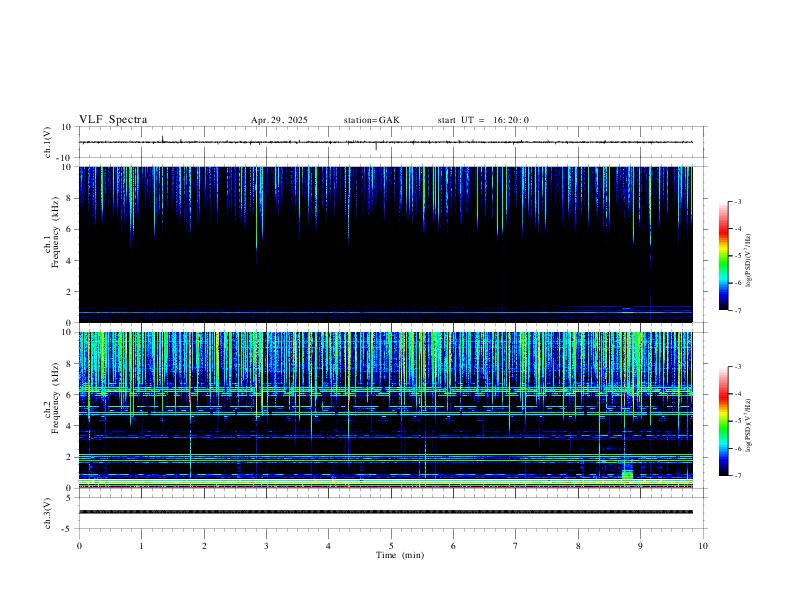Click time axis tick label "6"
The width and height of the screenshot is (792, 612).
pyautogui.click(x=454, y=546)
